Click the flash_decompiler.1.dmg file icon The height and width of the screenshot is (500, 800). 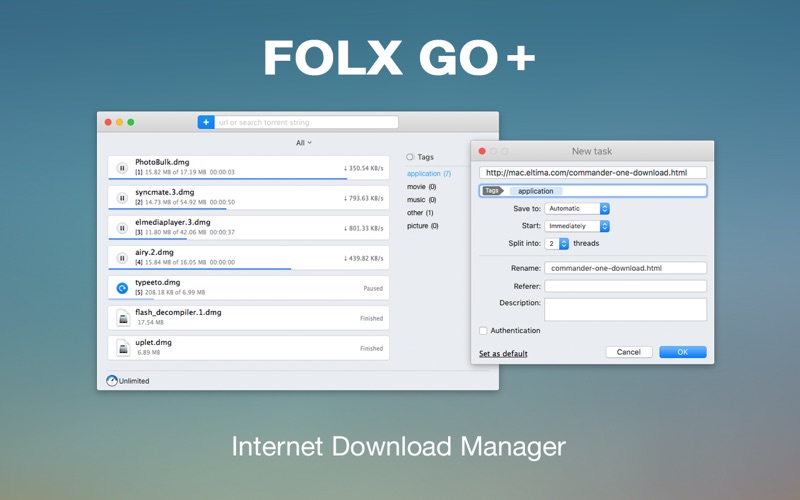coord(123,318)
